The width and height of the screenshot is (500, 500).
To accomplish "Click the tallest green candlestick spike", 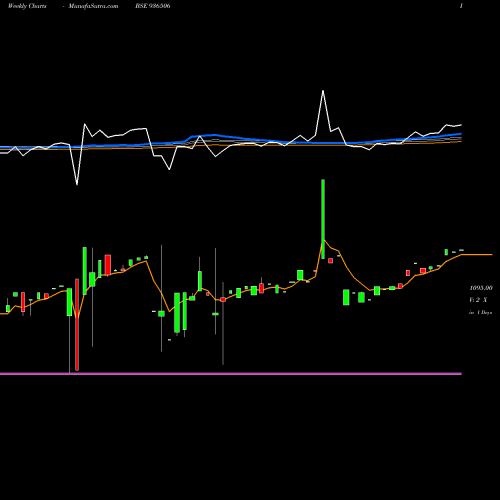I will click(x=323, y=219).
